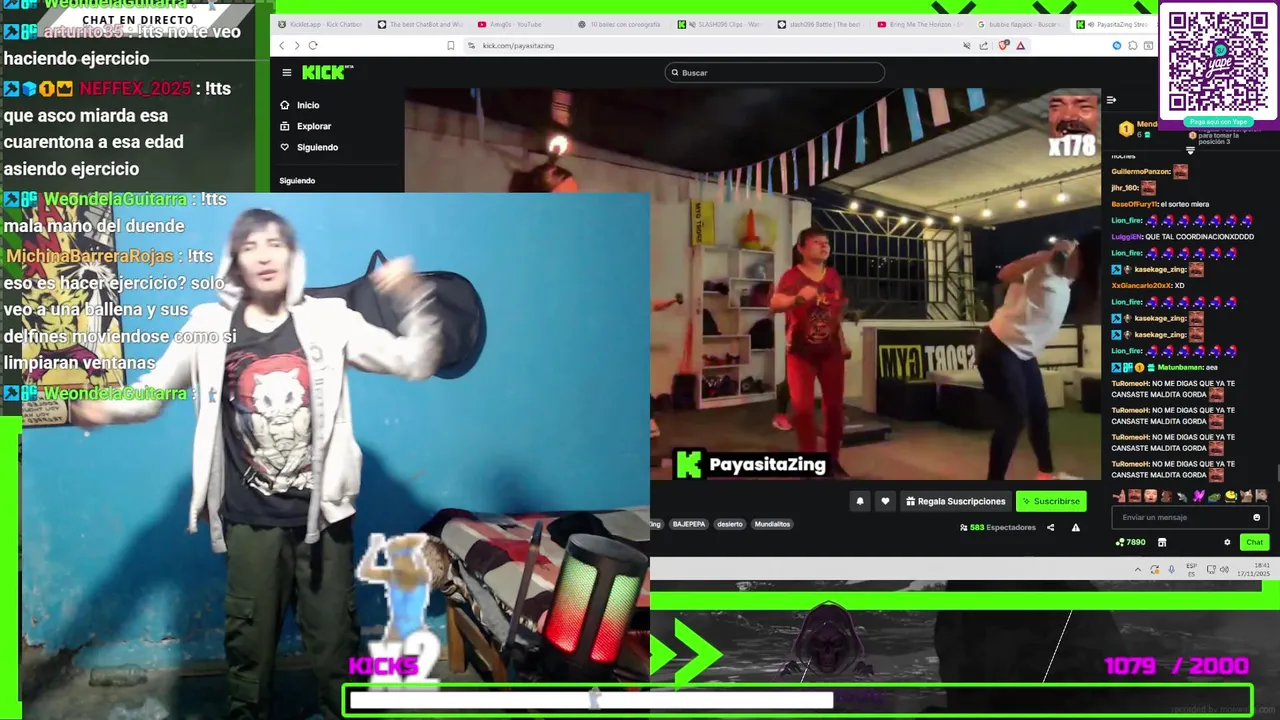Switch to the Kicklet.app tab
The width and height of the screenshot is (1280, 720).
click(320, 24)
